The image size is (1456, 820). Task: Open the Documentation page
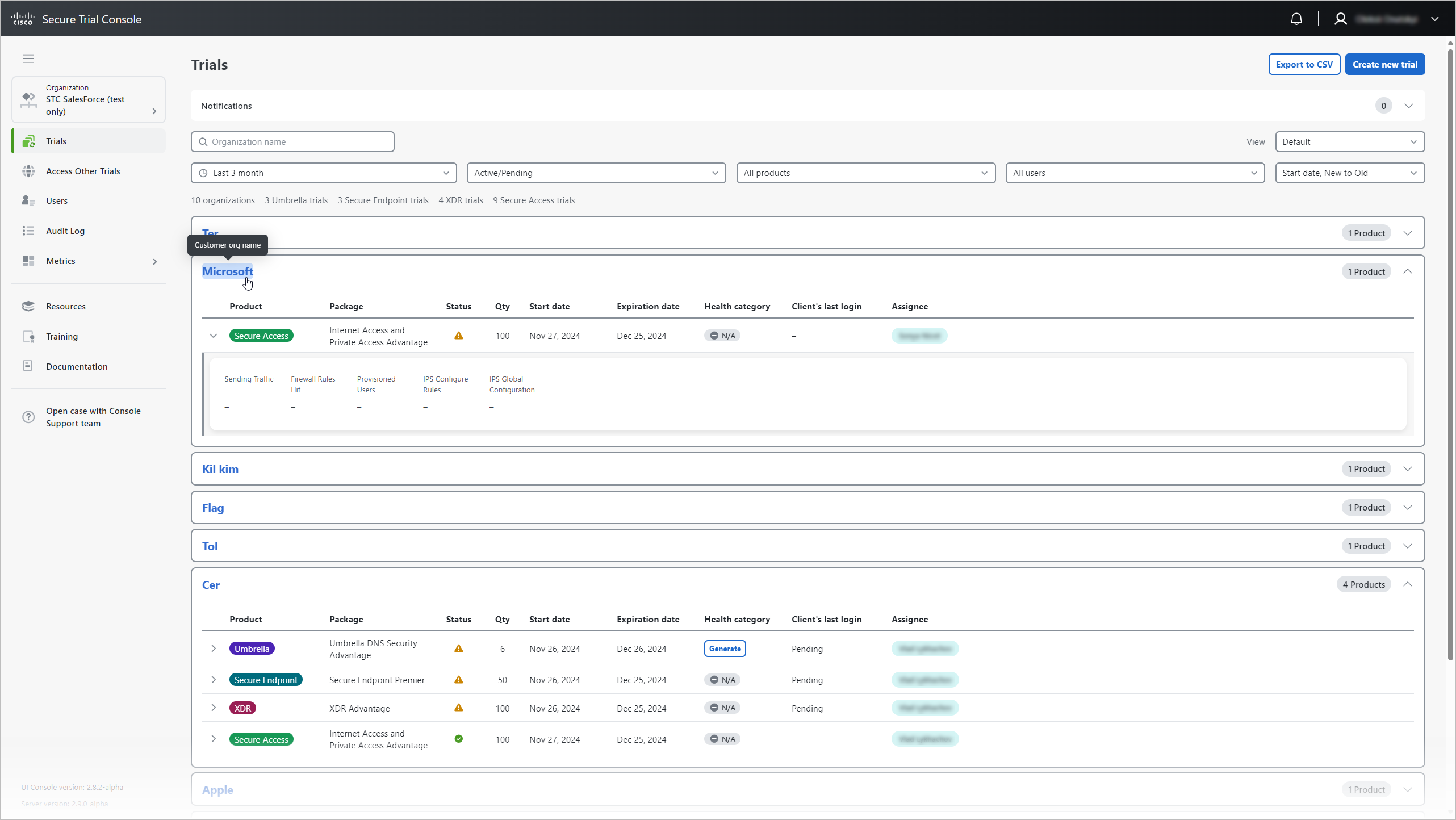point(89,366)
